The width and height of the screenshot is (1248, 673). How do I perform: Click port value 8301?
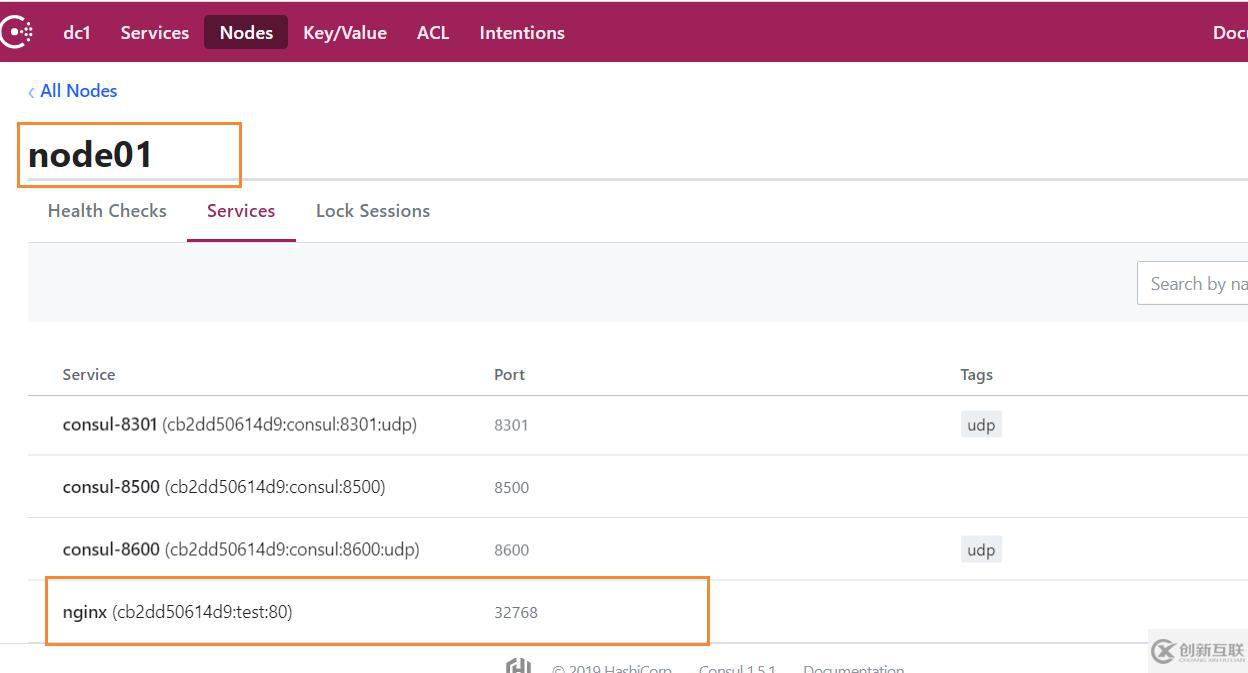[511, 425]
